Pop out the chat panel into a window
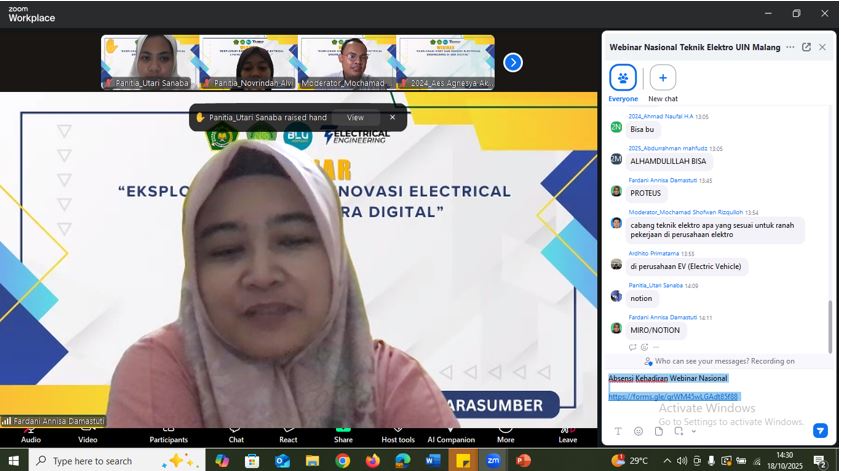 [x=806, y=47]
